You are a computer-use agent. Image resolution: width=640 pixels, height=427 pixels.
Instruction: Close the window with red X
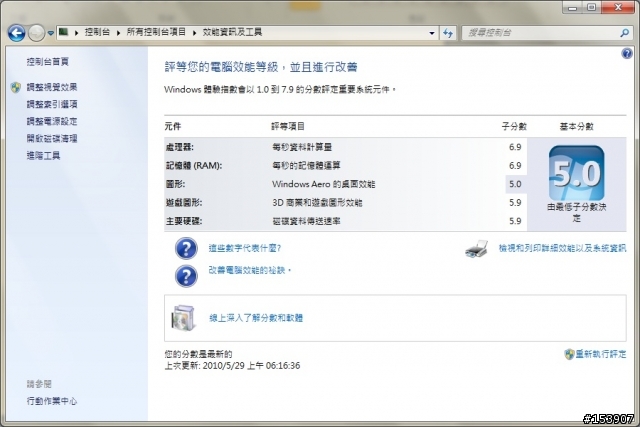618,8
